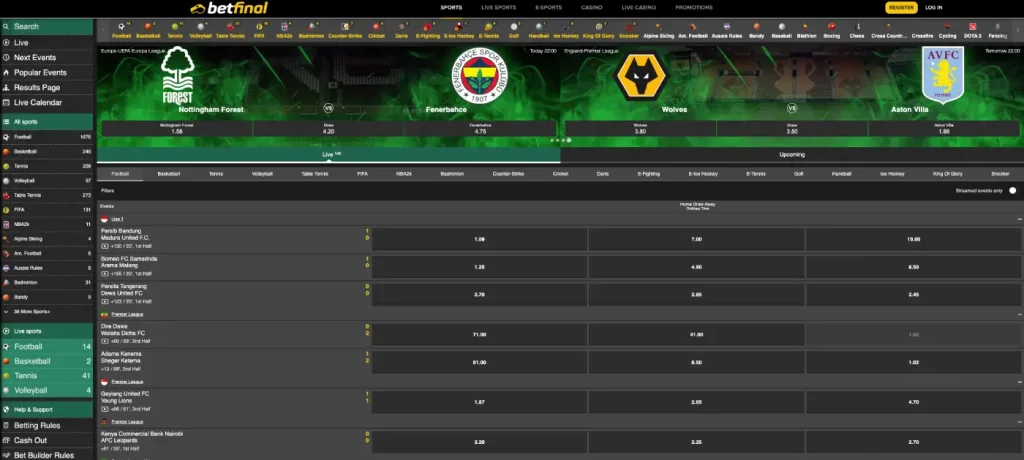Viewport: 1024px width, 460px height.
Task: Select the Handball icon in the top carousel
Action: coord(539,31)
